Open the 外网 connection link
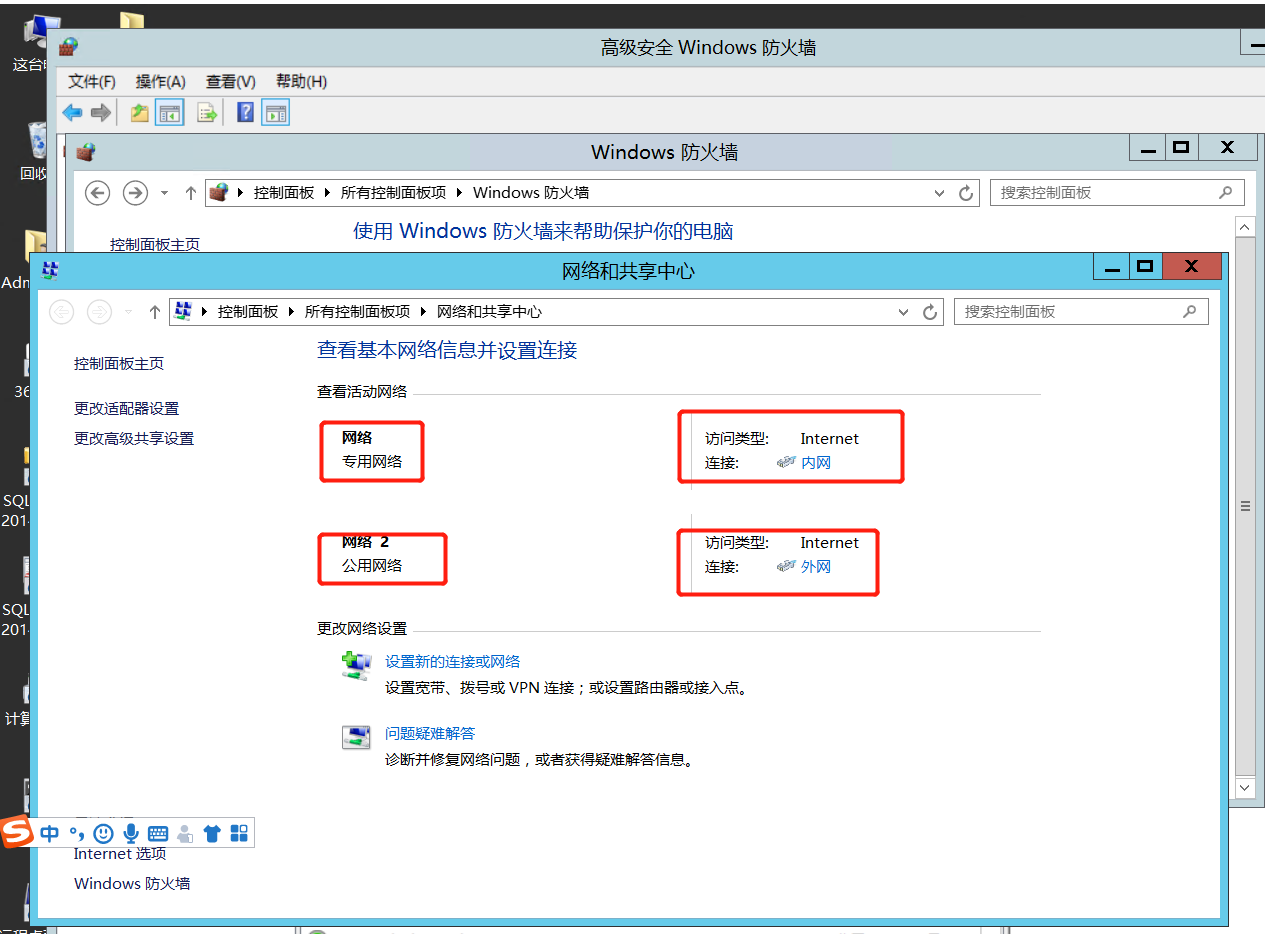The image size is (1265, 934). pyautogui.click(x=816, y=567)
